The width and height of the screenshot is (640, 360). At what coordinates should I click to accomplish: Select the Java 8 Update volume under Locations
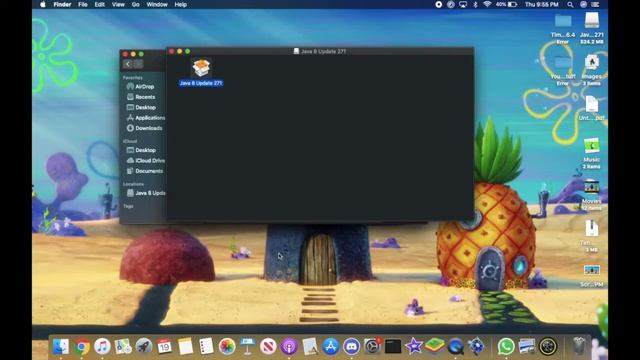146,193
